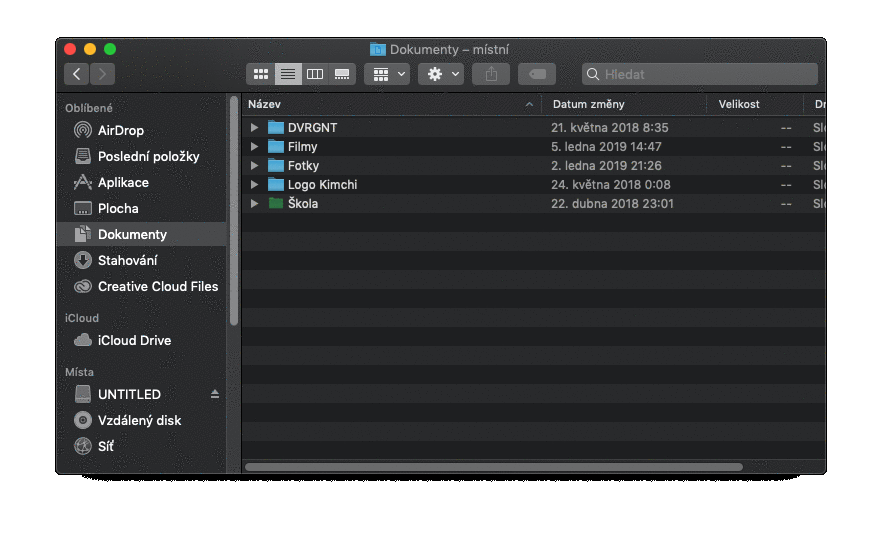Switch to column view
This screenshot has height=548, width=882.
click(x=315, y=74)
